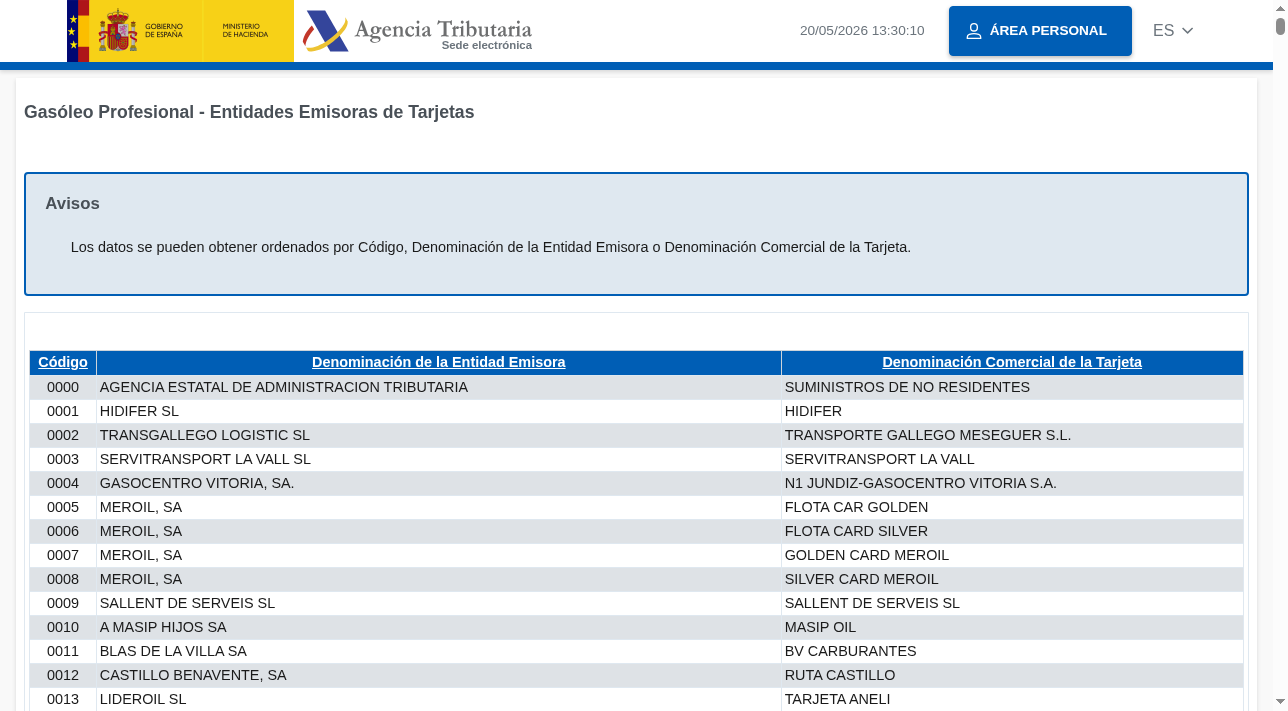Screen dimensions: 1288x711
Task: Click the Ministerio de Hacienda logo
Action: coord(248,31)
